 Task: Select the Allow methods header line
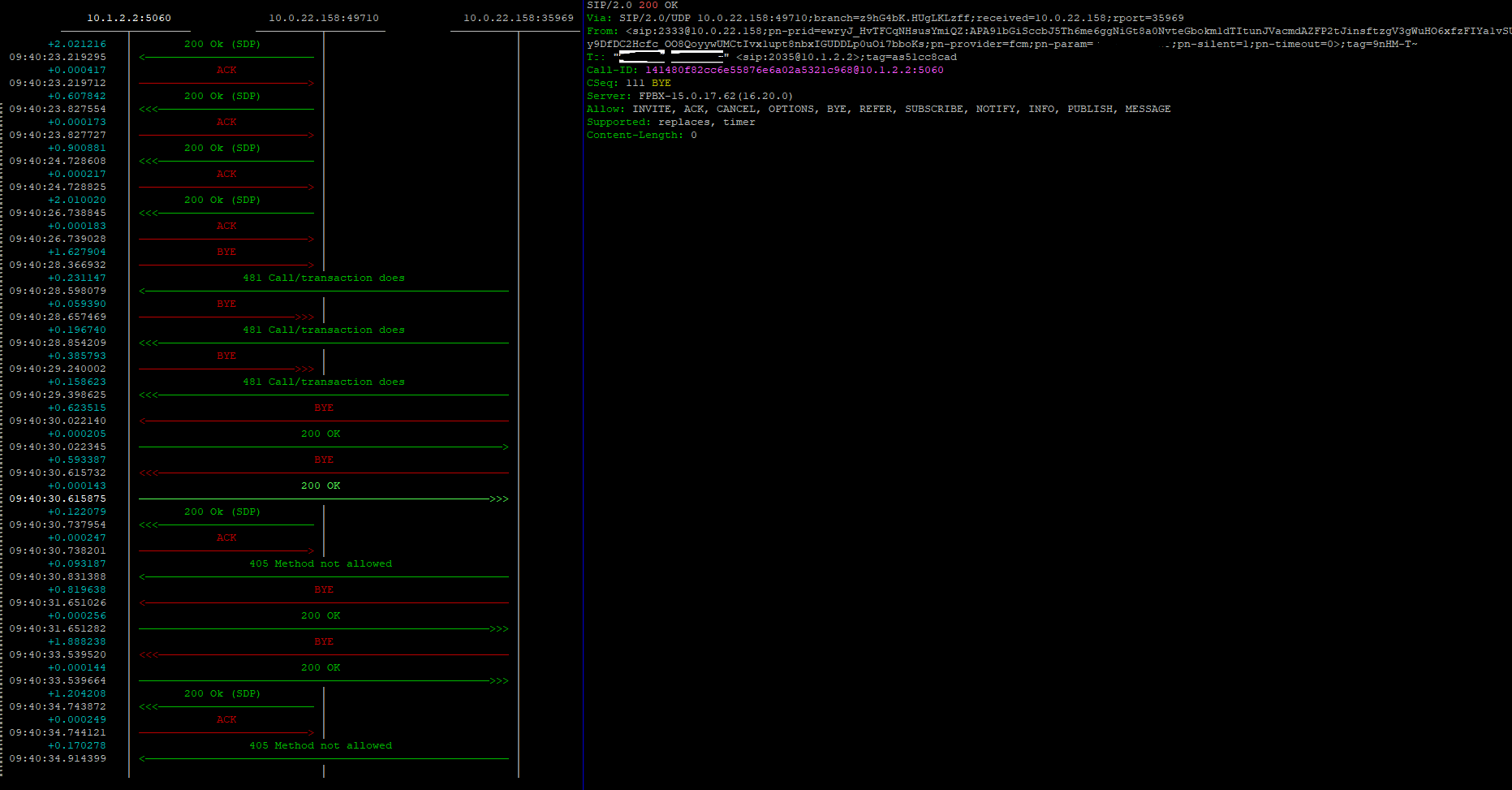(878, 109)
